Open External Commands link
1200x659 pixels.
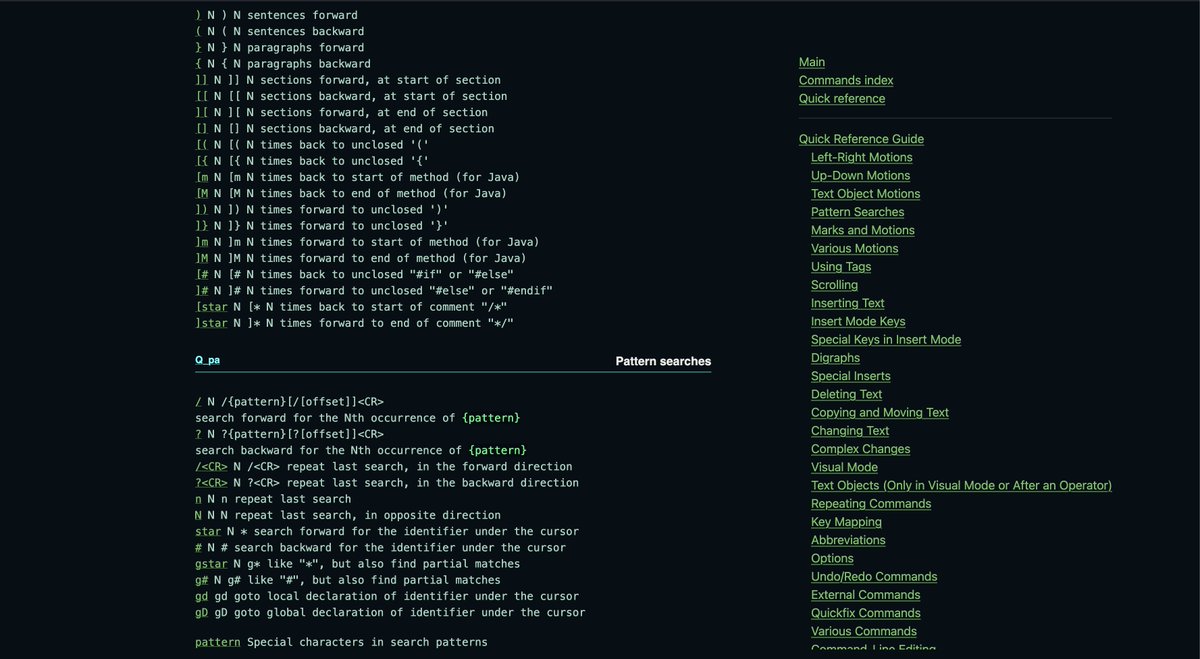pos(866,595)
